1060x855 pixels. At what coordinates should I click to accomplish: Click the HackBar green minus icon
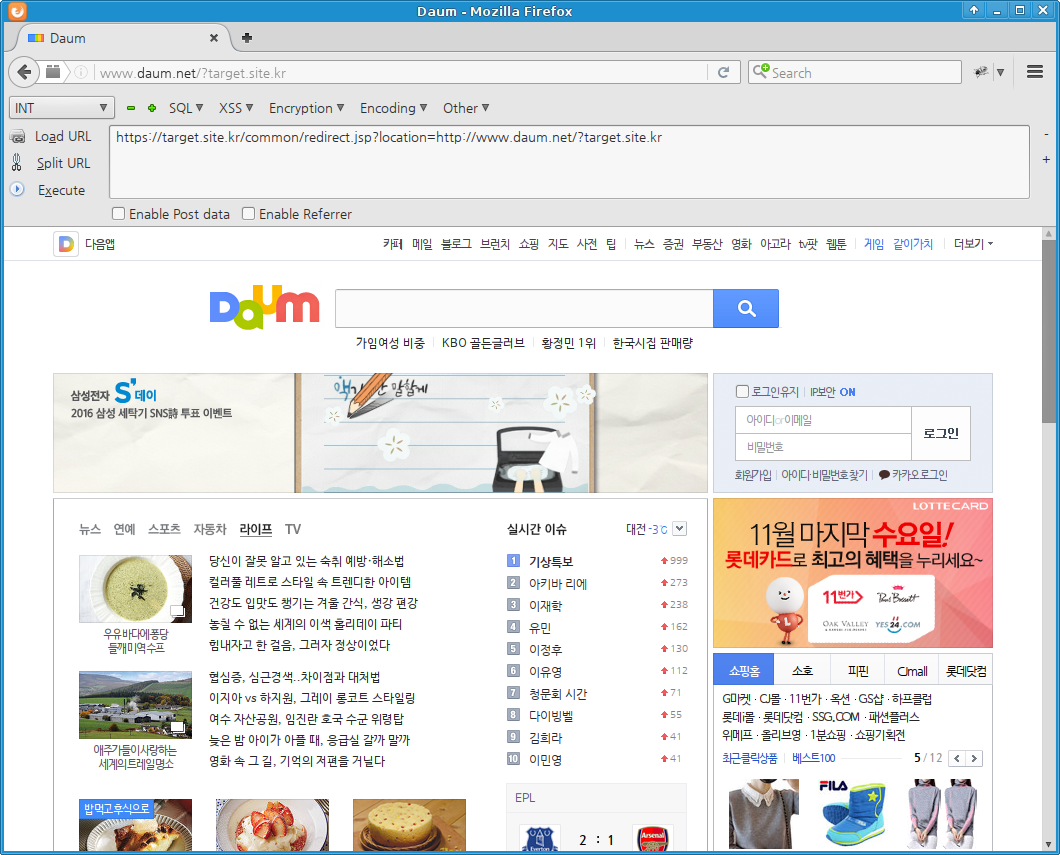point(131,108)
